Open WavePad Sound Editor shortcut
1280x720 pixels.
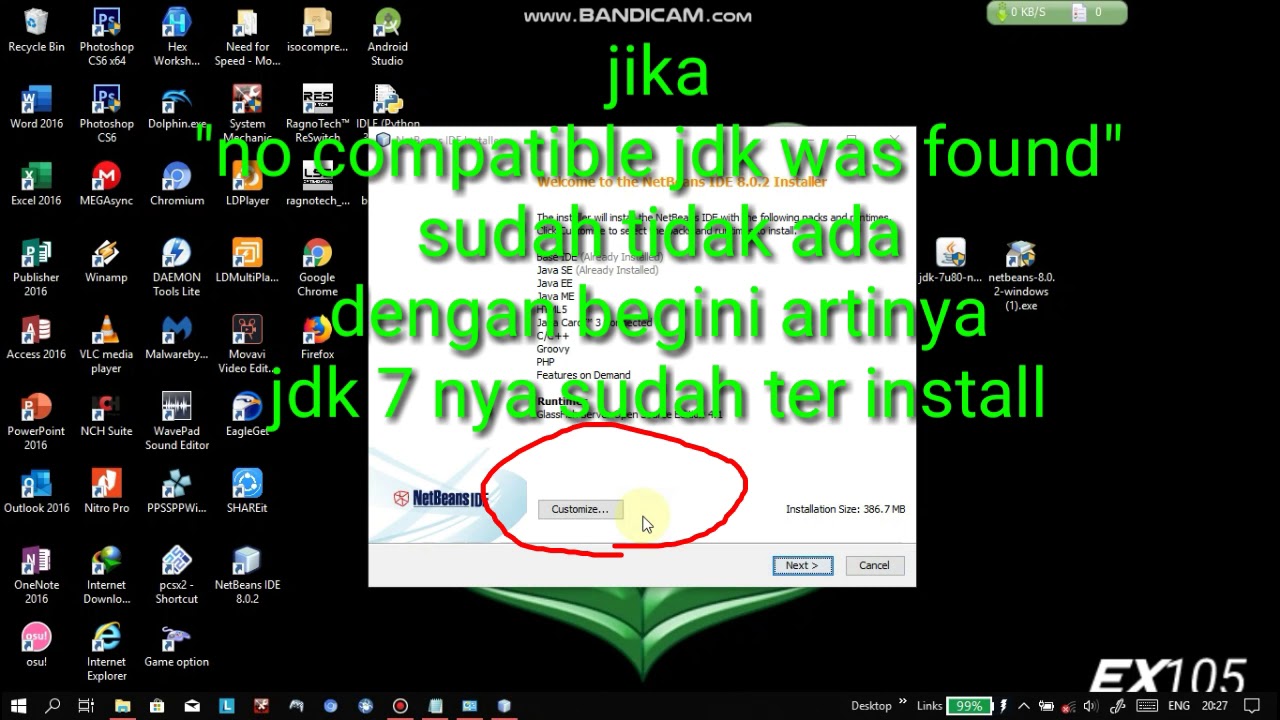click(x=177, y=422)
